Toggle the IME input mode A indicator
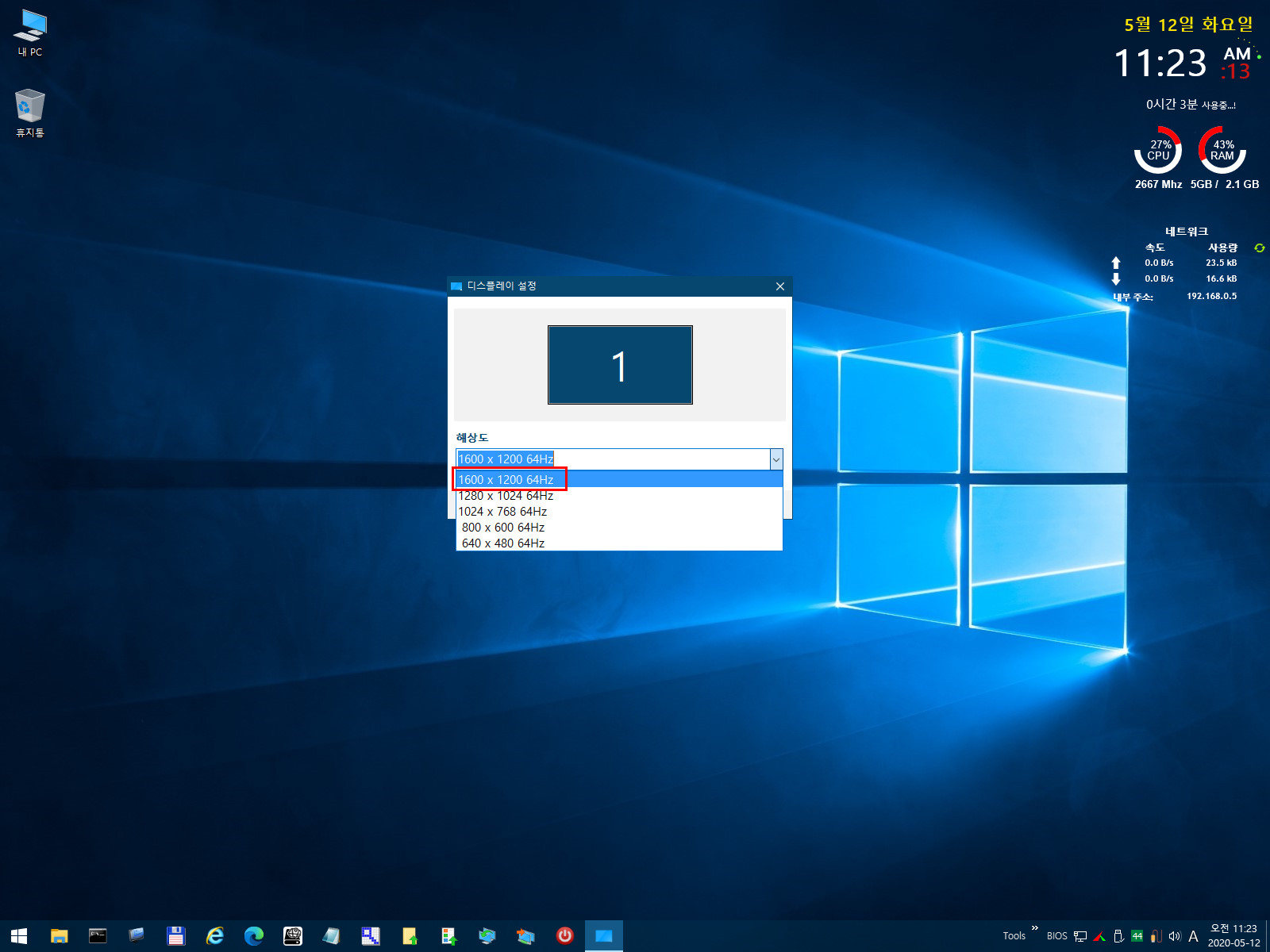 tap(1193, 936)
